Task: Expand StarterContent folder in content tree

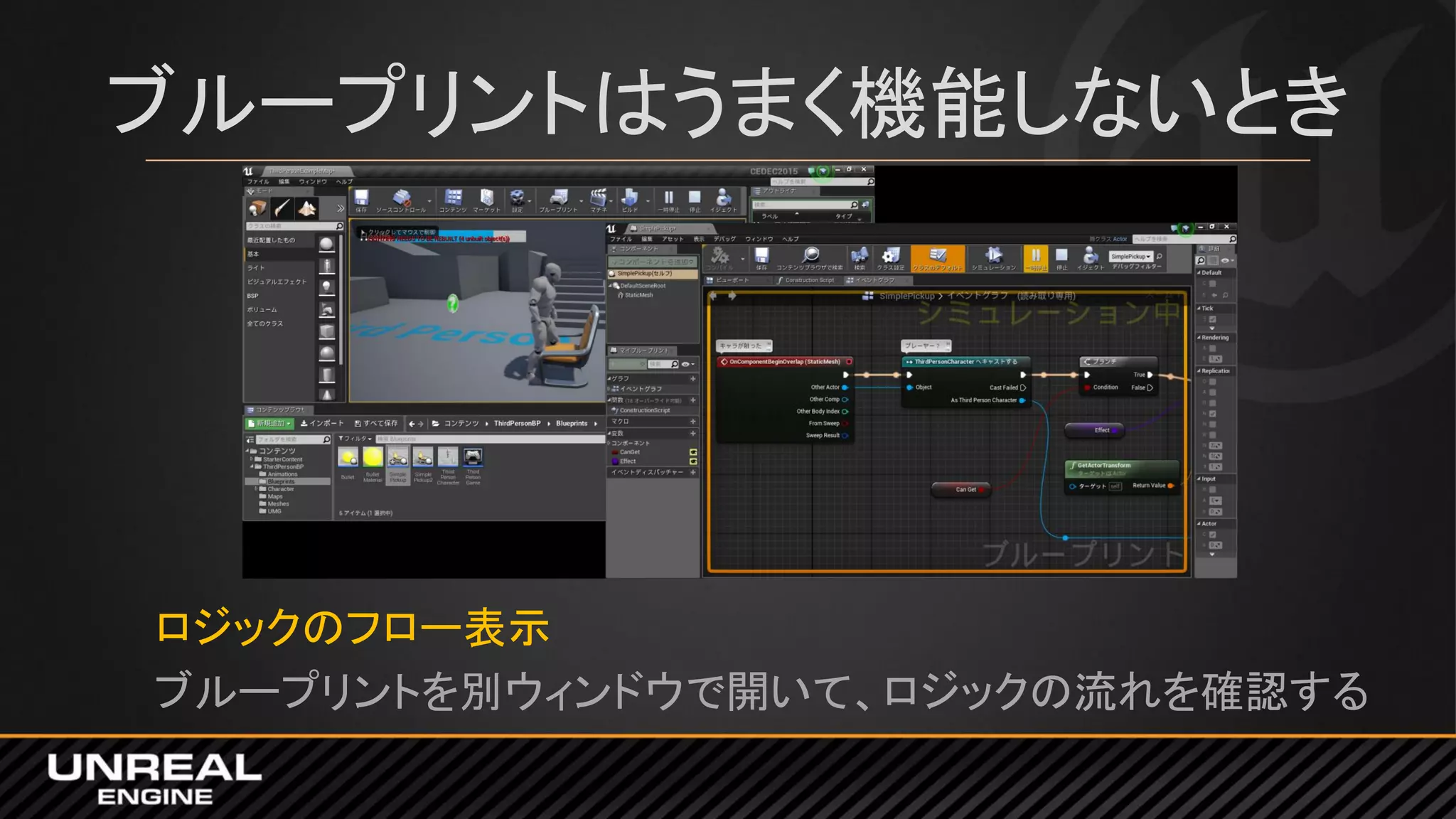Action: [251, 459]
